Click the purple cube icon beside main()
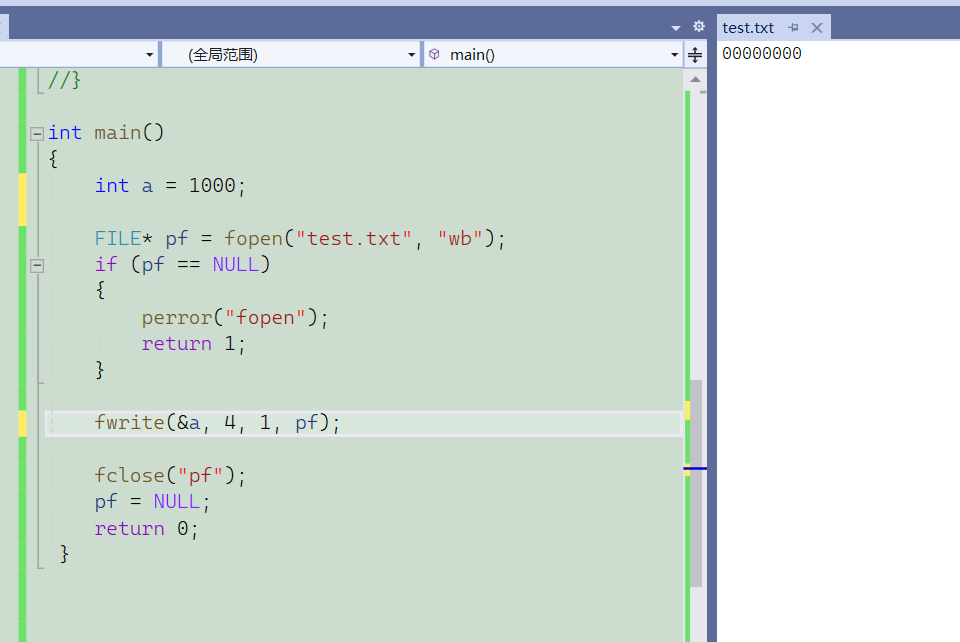960x642 pixels. pyautogui.click(x=434, y=54)
